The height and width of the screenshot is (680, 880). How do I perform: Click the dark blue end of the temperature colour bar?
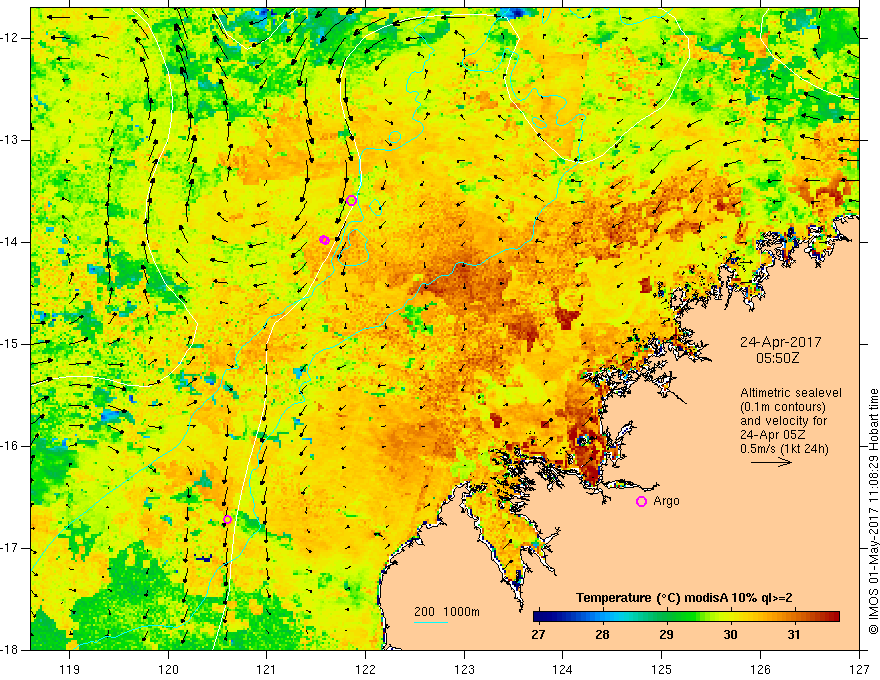coord(539,617)
